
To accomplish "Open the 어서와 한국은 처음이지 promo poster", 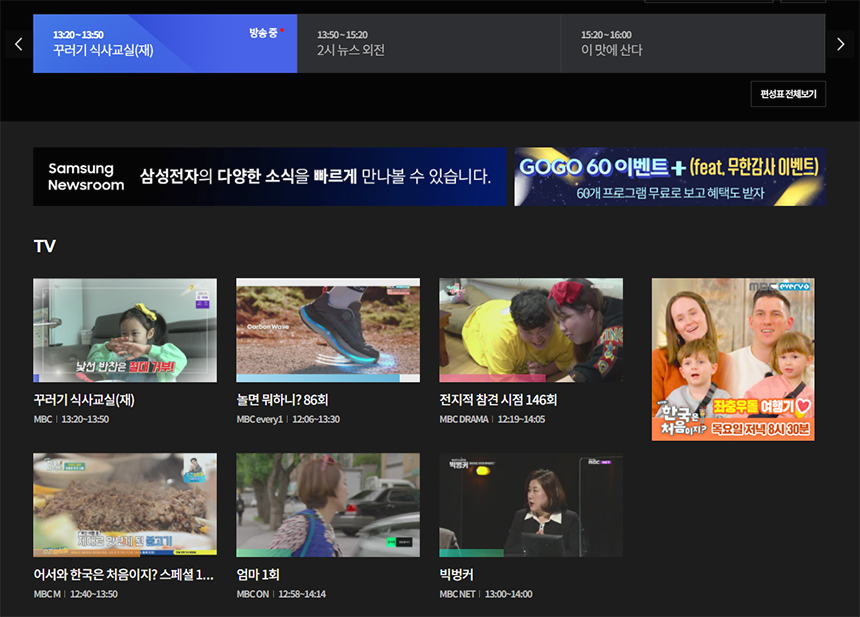I will tap(733, 359).
